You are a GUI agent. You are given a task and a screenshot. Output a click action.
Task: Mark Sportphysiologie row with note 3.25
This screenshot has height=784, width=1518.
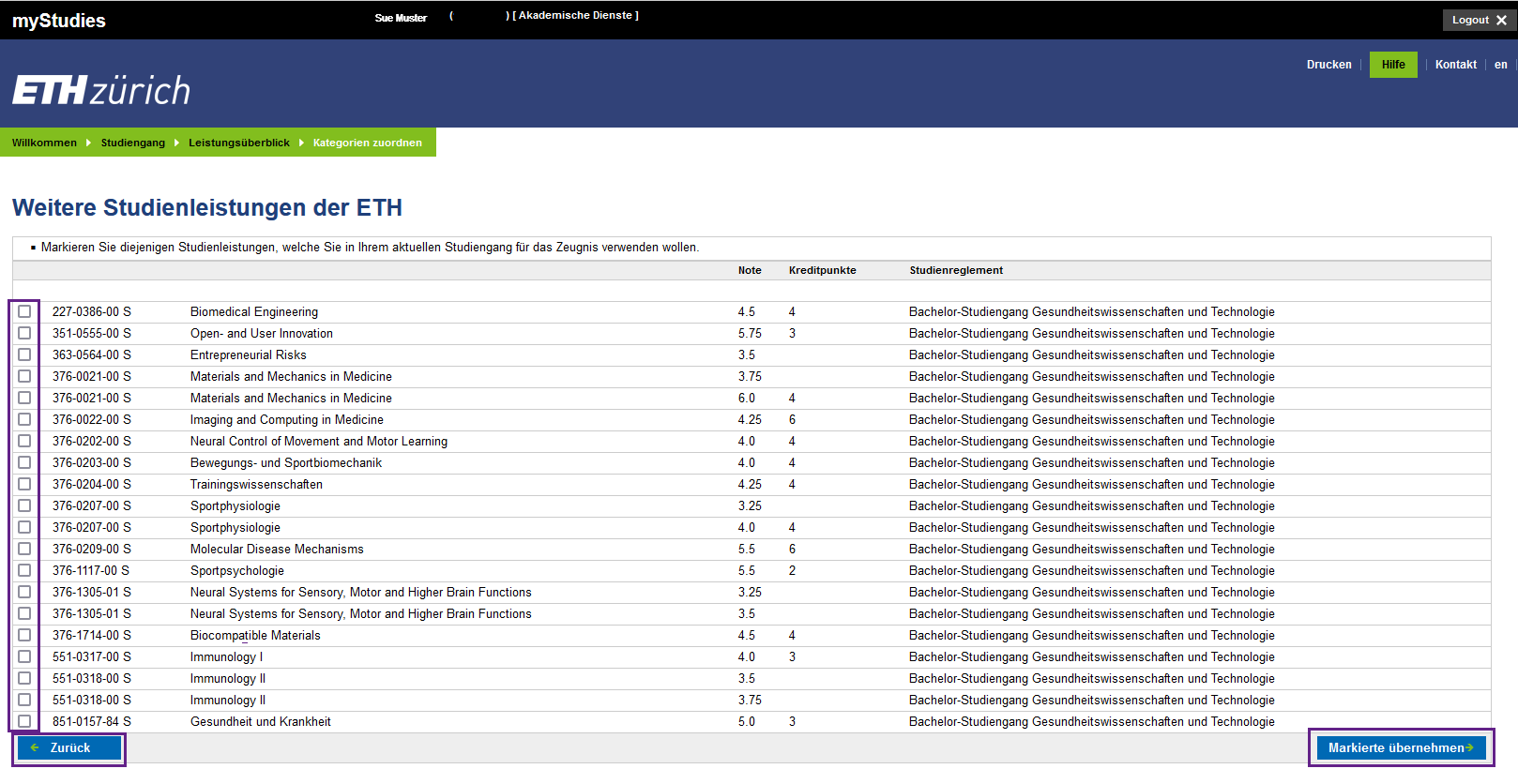click(x=24, y=505)
